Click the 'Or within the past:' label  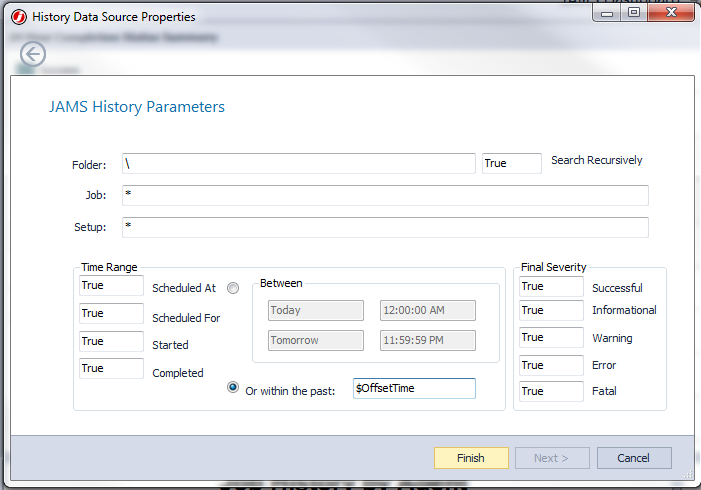(290, 391)
